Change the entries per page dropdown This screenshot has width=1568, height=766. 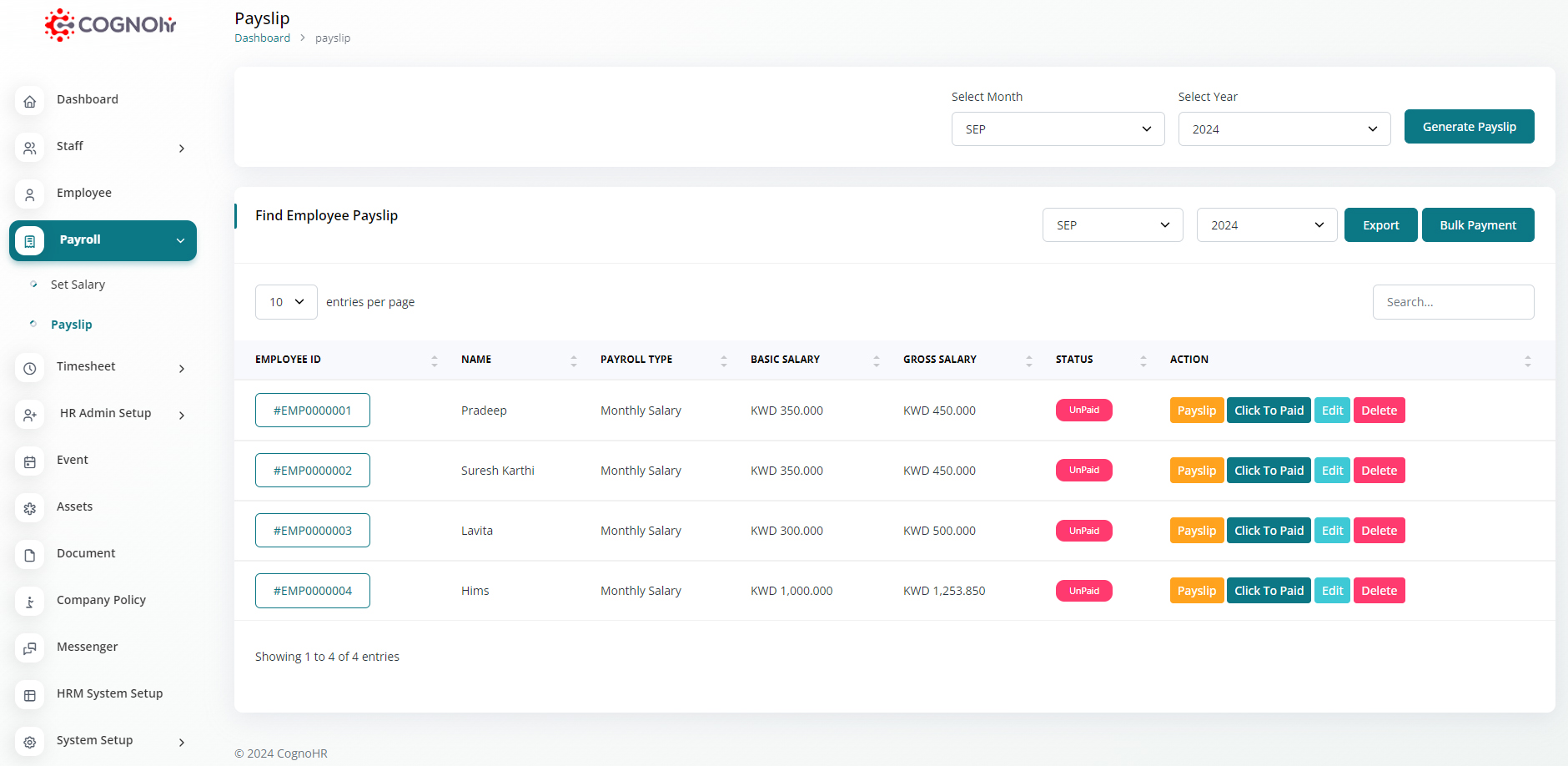click(286, 302)
